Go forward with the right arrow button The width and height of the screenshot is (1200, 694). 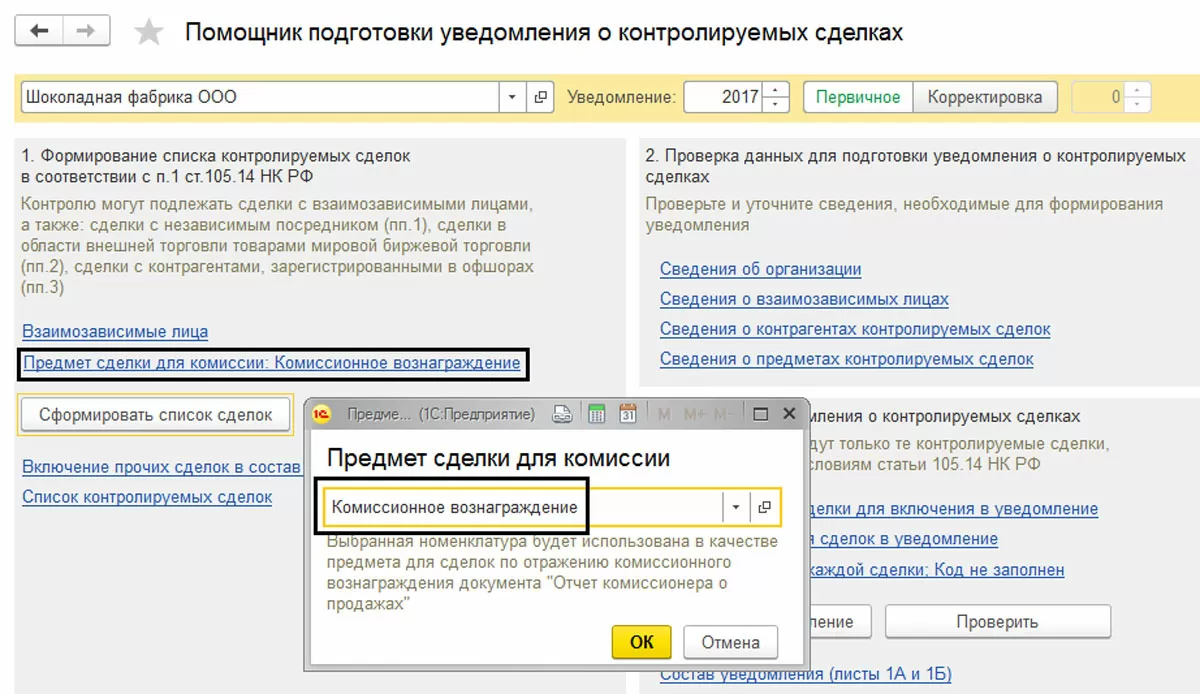coord(86,31)
